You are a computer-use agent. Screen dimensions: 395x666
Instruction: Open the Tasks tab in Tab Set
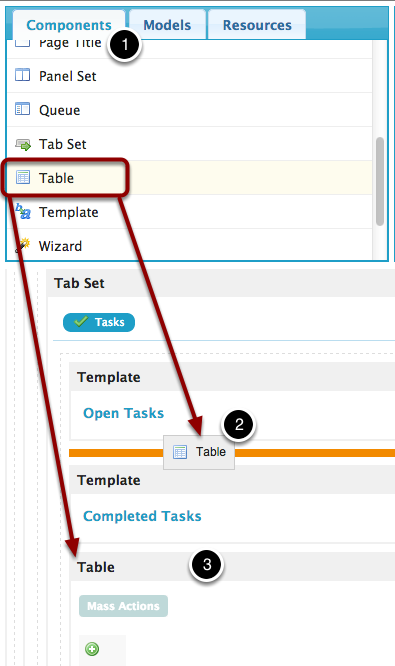click(x=99, y=322)
